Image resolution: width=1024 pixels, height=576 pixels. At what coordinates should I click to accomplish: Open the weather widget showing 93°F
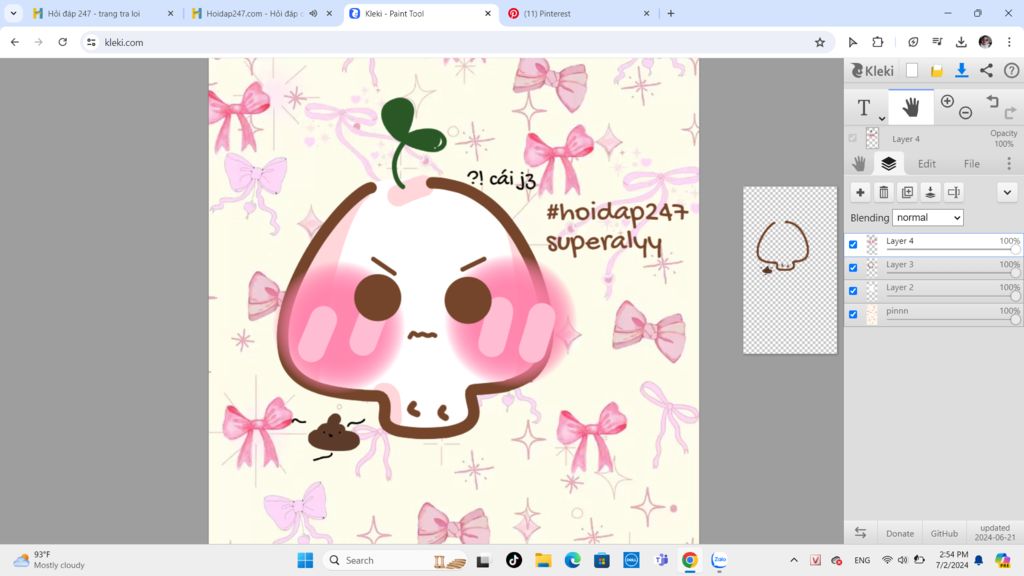[x=49, y=560]
